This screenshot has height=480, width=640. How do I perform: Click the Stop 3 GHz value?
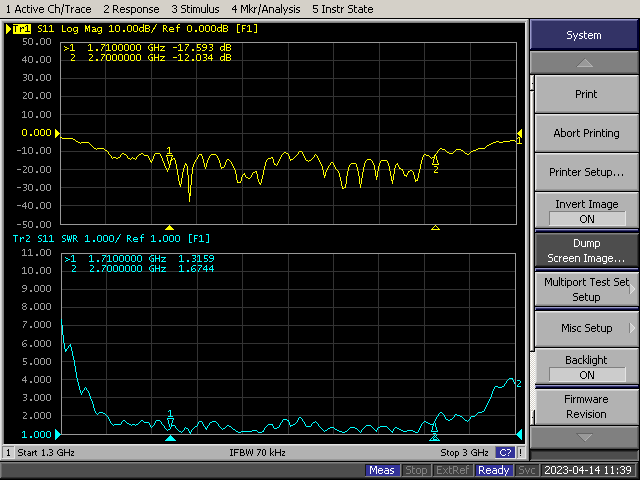464,452
